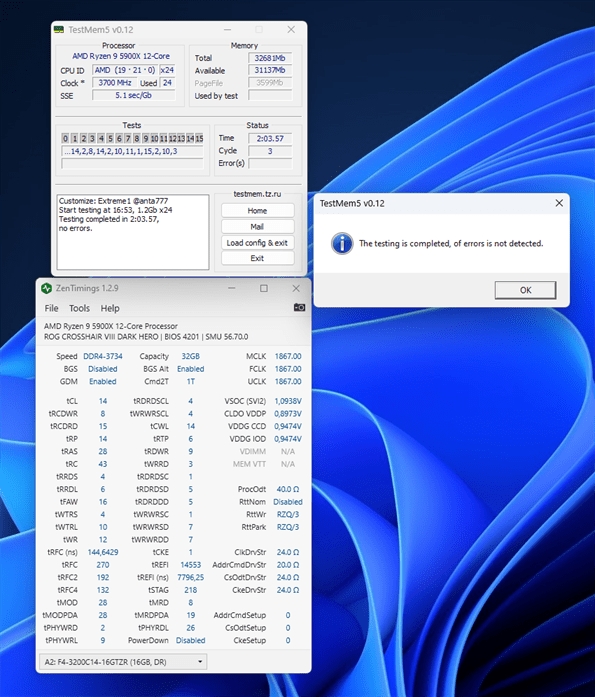This screenshot has width=595, height=697.
Task: Click the test number 0 box
Action: coord(65,138)
